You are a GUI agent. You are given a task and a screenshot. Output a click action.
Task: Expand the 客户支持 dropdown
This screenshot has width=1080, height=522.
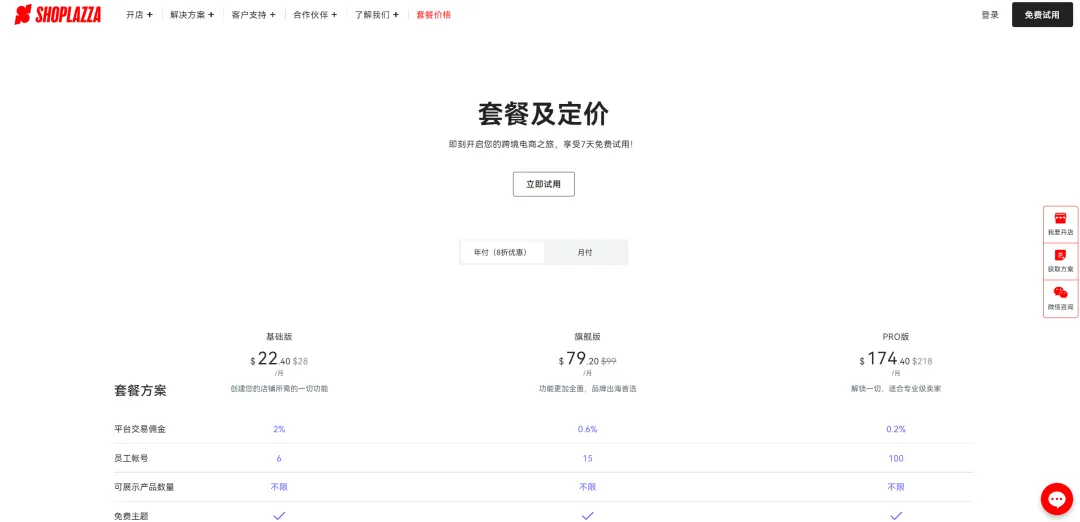253,15
